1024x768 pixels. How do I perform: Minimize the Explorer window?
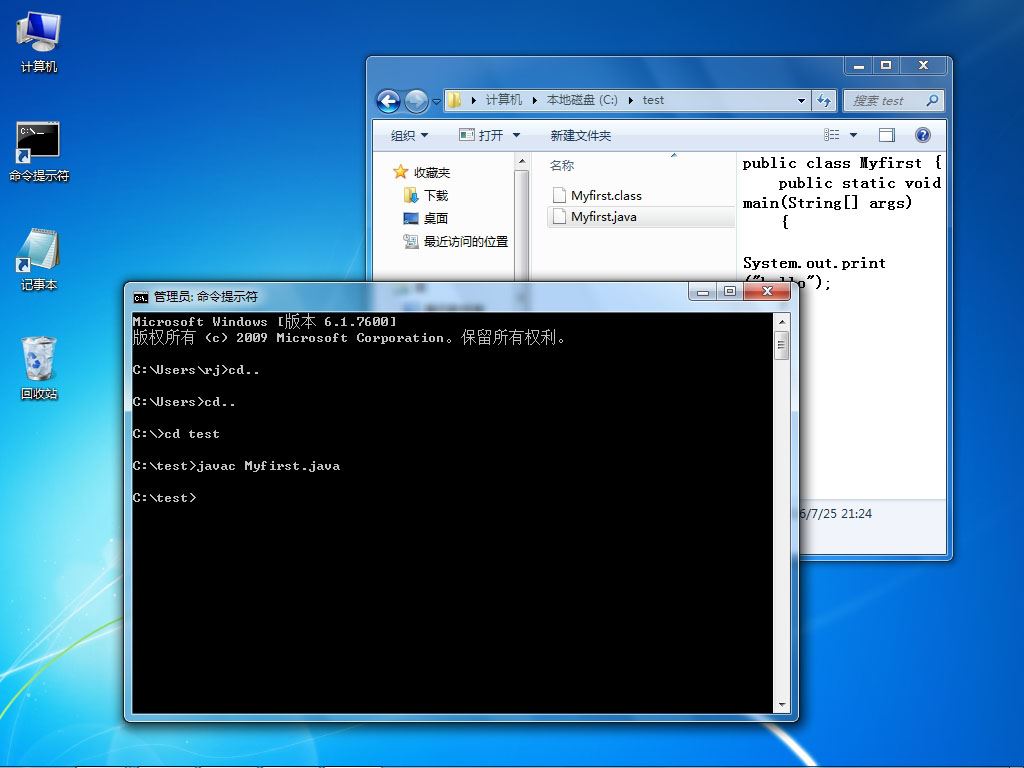point(859,65)
